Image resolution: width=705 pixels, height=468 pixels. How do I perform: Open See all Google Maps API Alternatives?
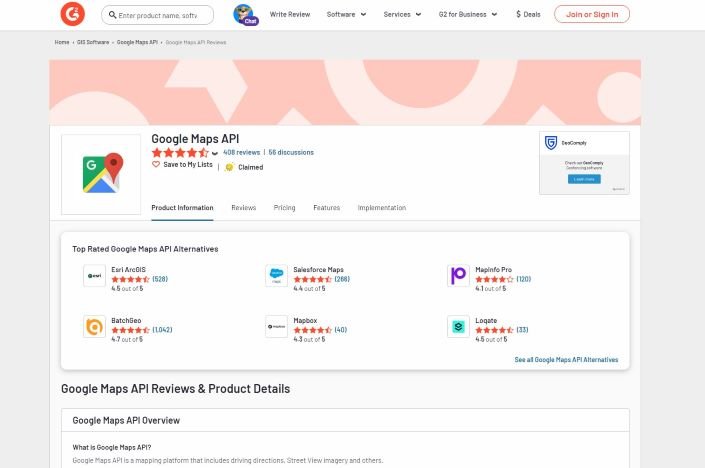click(x=567, y=360)
